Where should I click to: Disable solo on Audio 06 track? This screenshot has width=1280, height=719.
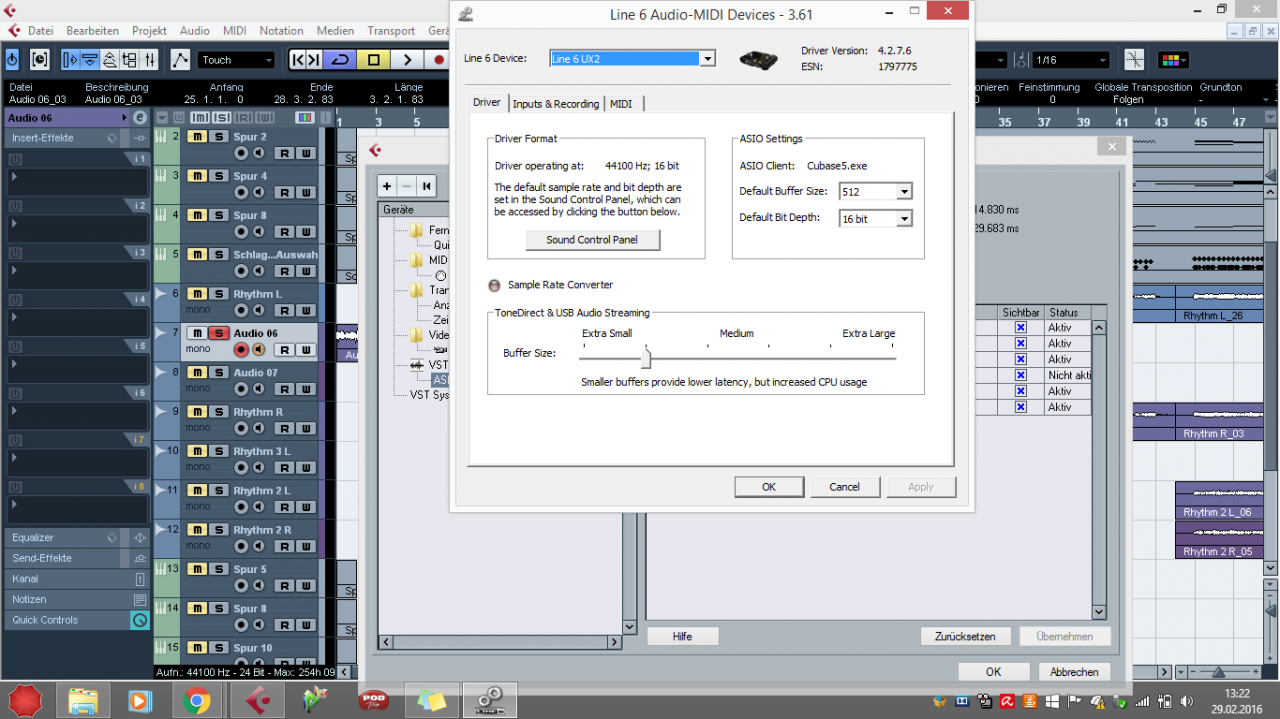pyautogui.click(x=217, y=333)
